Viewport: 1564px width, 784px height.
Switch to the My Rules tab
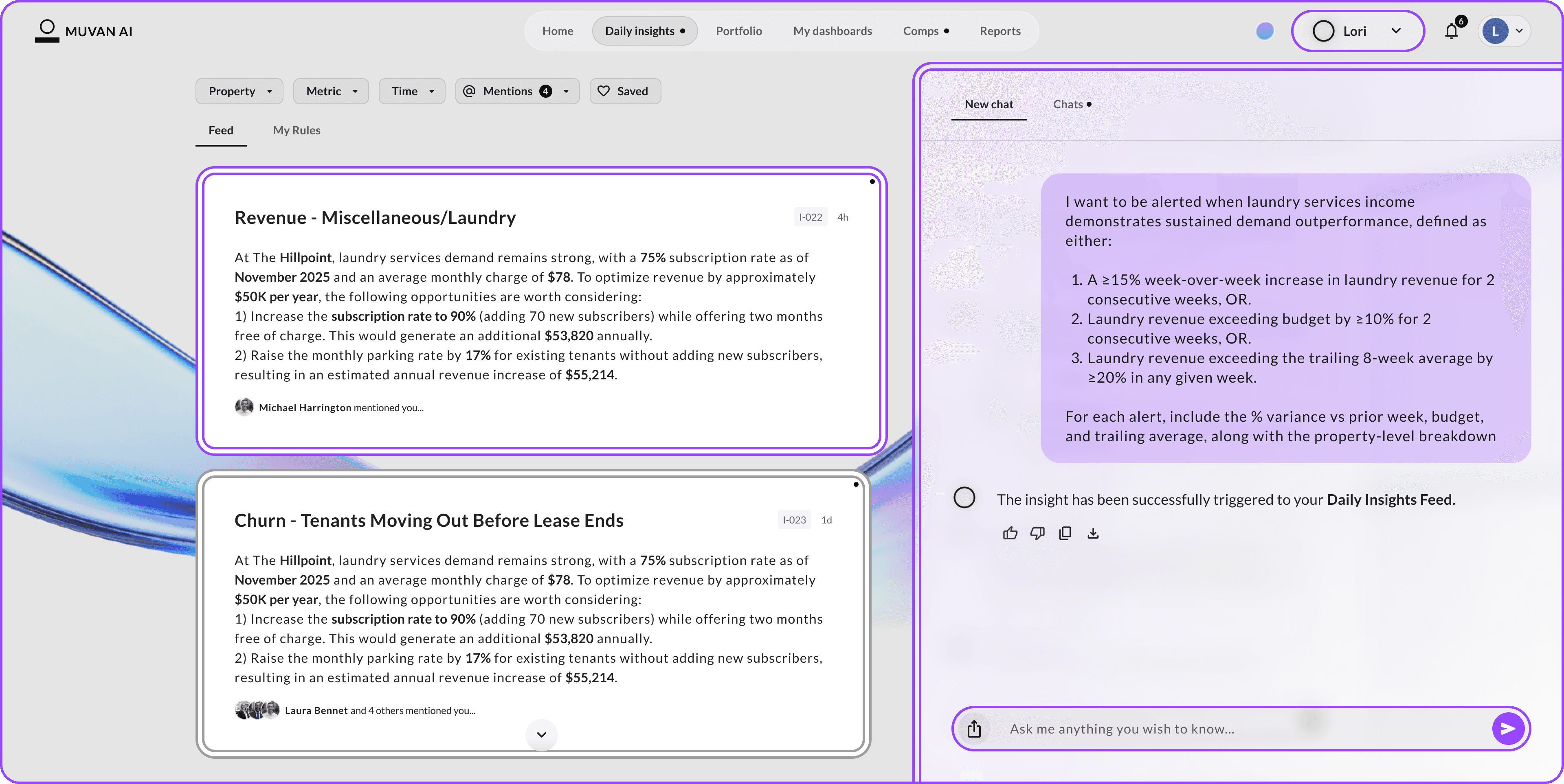[x=296, y=131]
